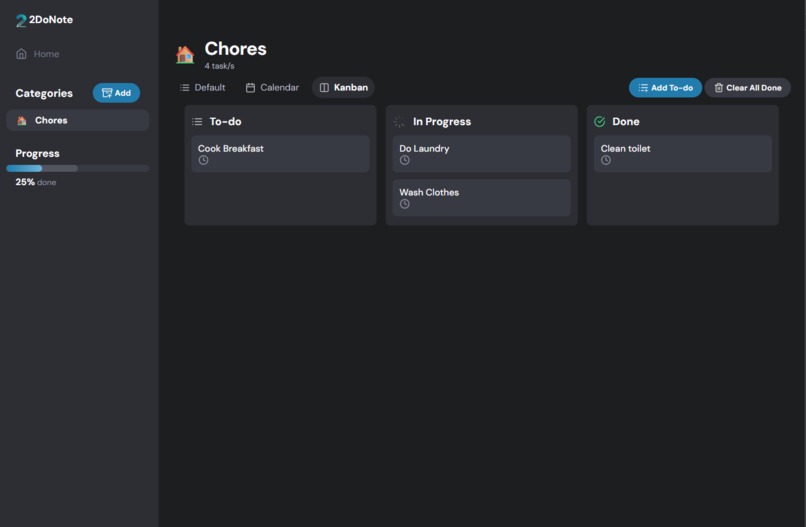
Task: Click the clock icon on Clean toilet
Action: tap(606, 160)
